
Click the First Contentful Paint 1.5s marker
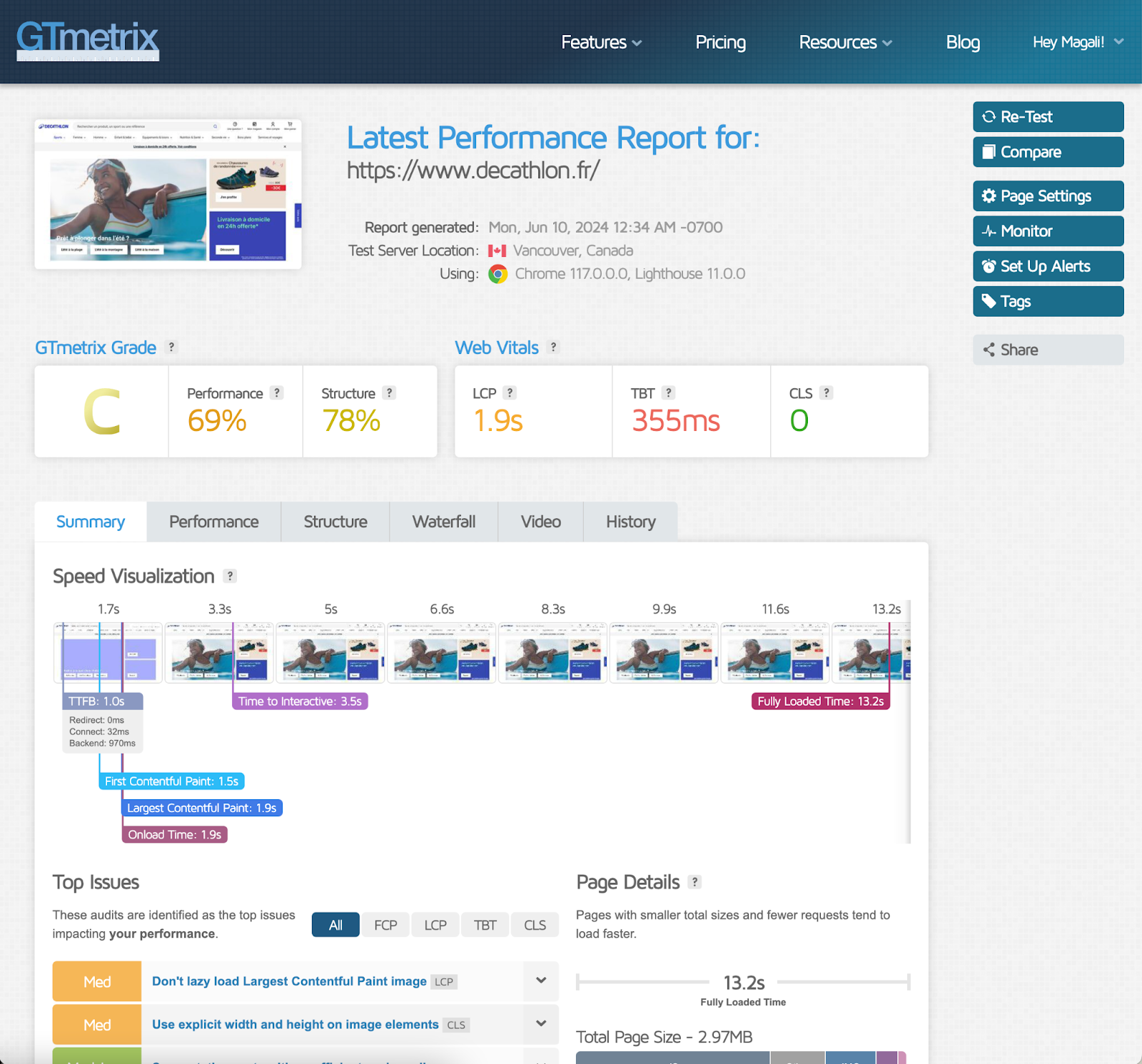(171, 781)
